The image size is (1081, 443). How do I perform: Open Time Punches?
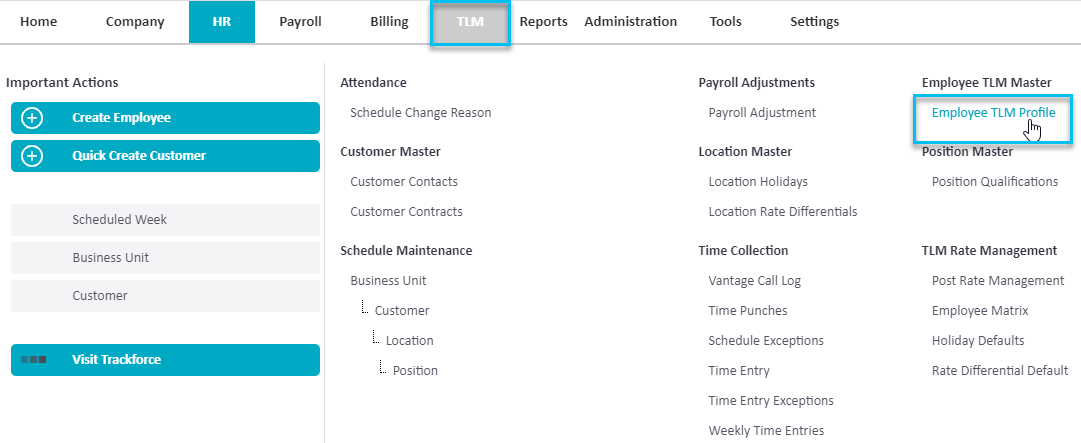(x=748, y=311)
